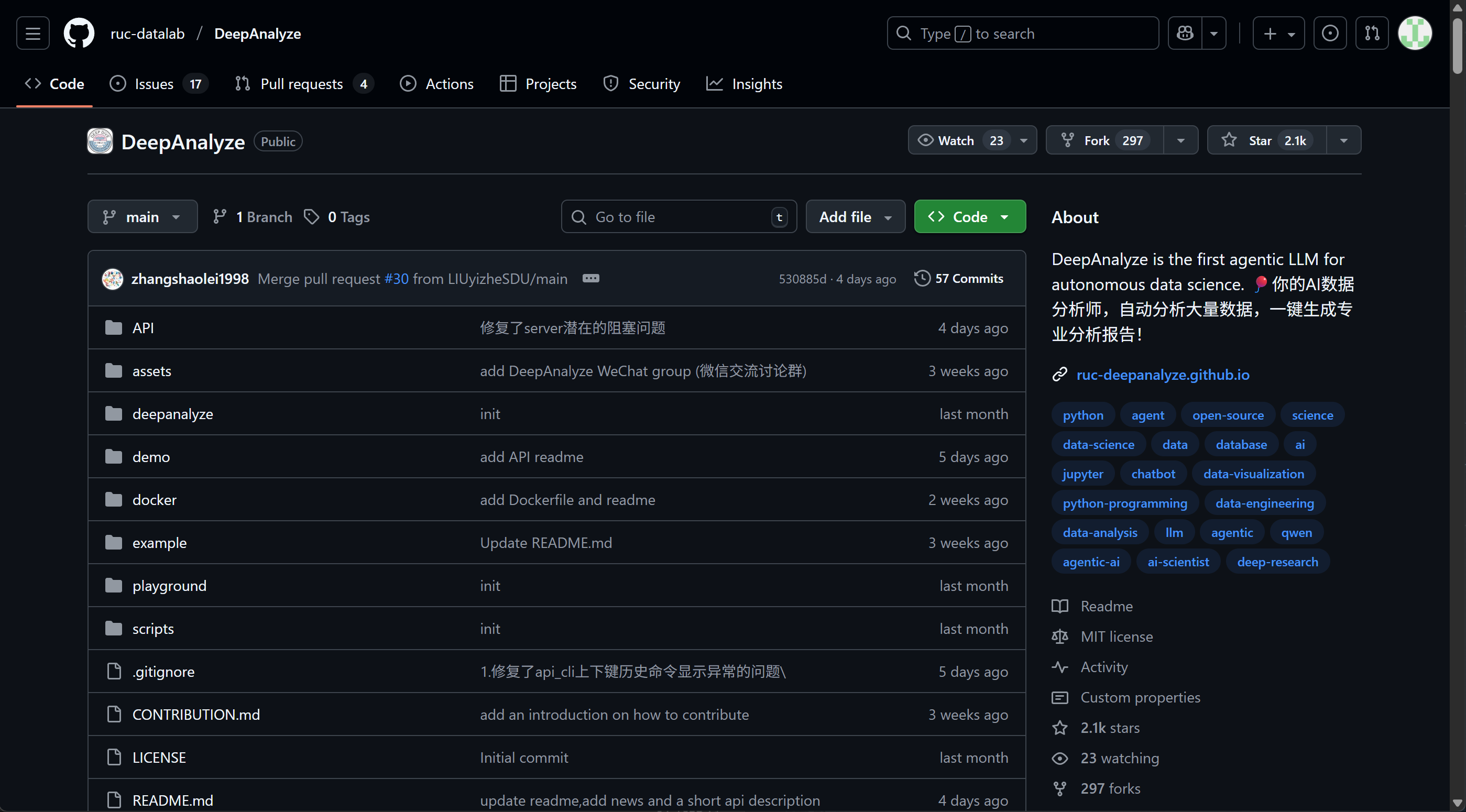Open the Insights tab

tap(744, 84)
